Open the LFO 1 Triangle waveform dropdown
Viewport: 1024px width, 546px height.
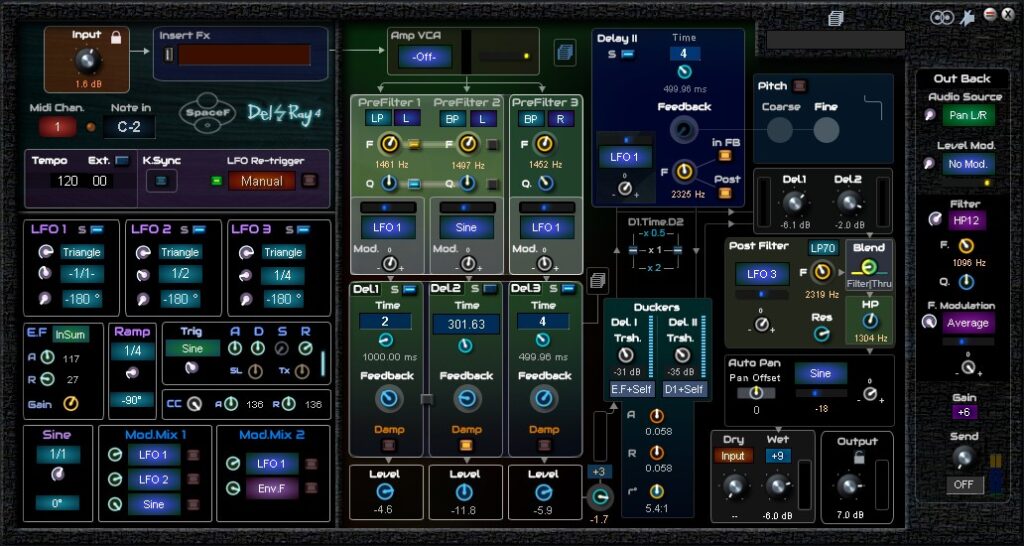[81, 252]
